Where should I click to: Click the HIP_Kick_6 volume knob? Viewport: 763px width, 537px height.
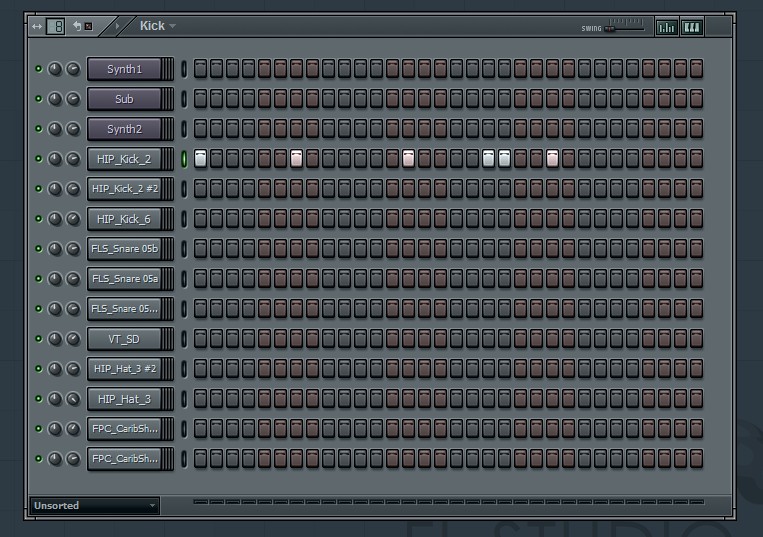(x=73, y=219)
